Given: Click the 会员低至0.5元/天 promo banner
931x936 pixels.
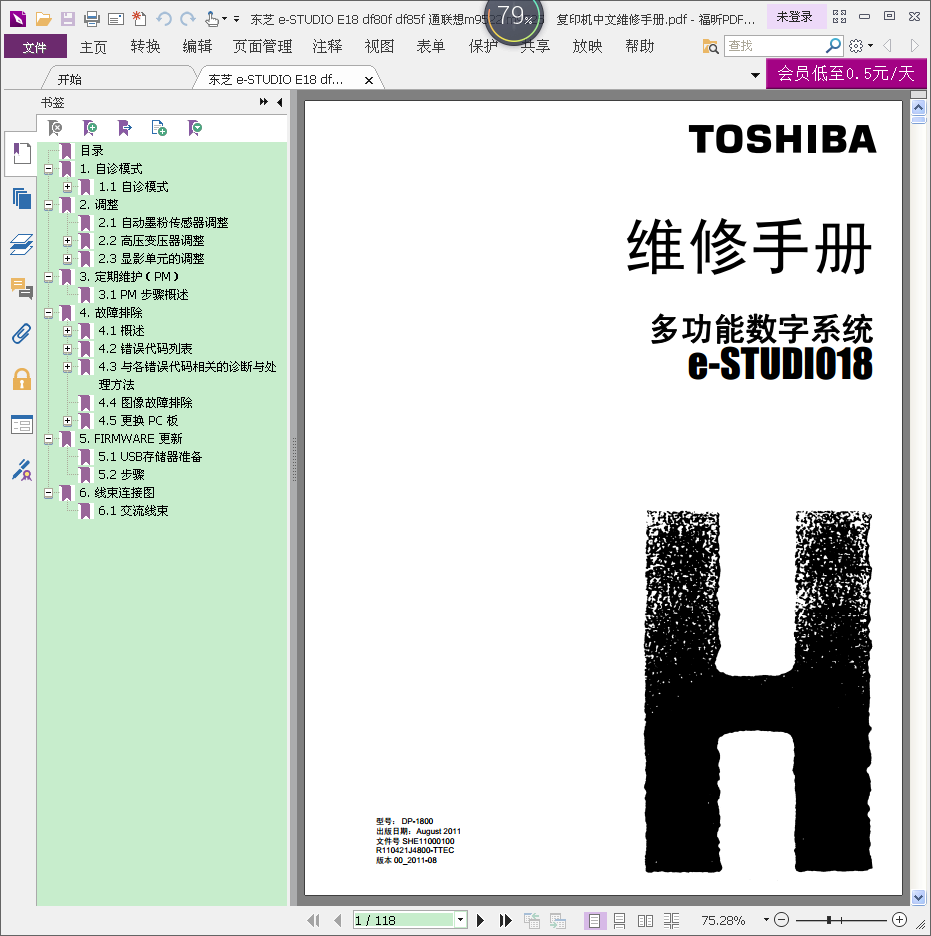Looking at the screenshot, I should pos(846,73).
